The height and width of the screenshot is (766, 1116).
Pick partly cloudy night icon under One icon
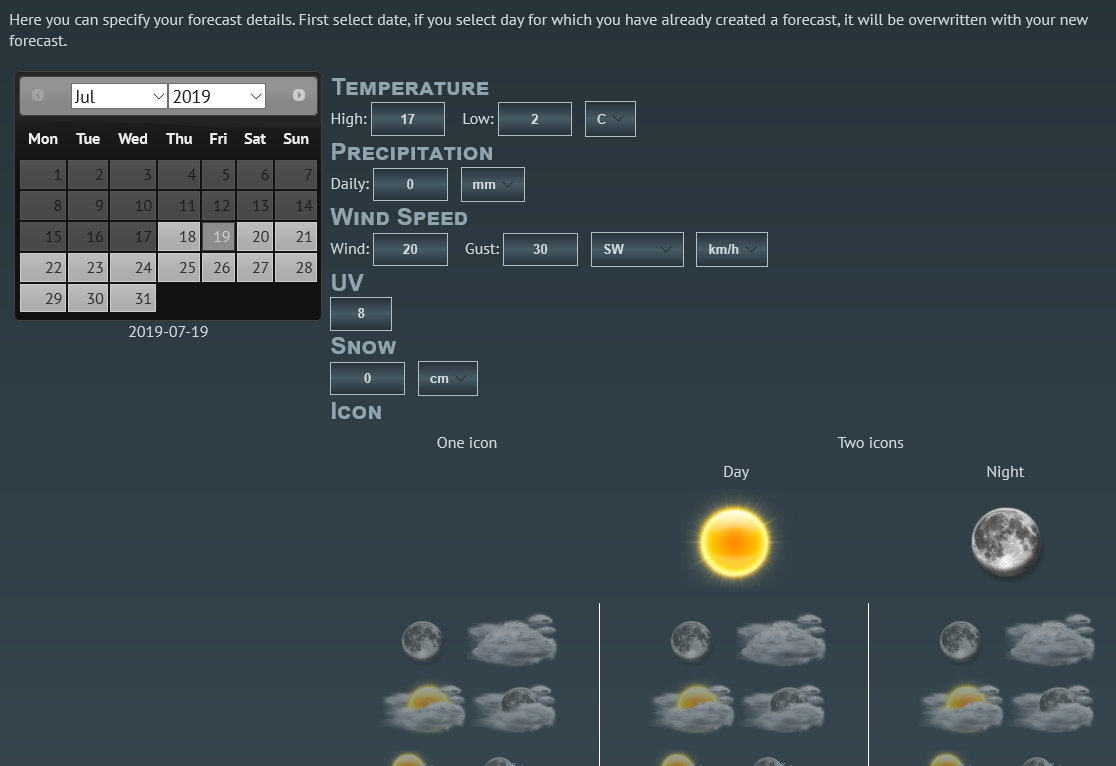[x=515, y=708]
